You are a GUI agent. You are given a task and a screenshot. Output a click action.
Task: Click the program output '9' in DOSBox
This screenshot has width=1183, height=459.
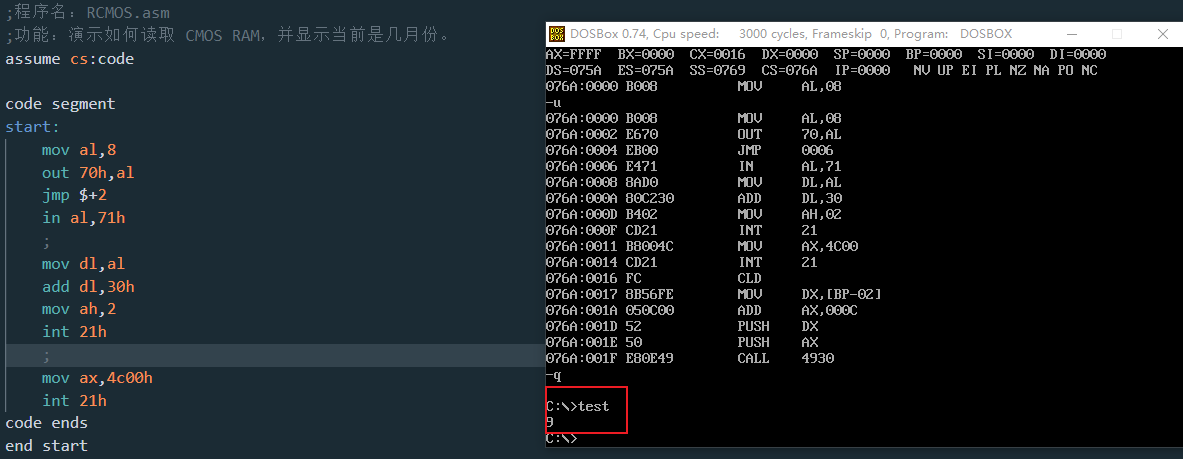point(549,422)
